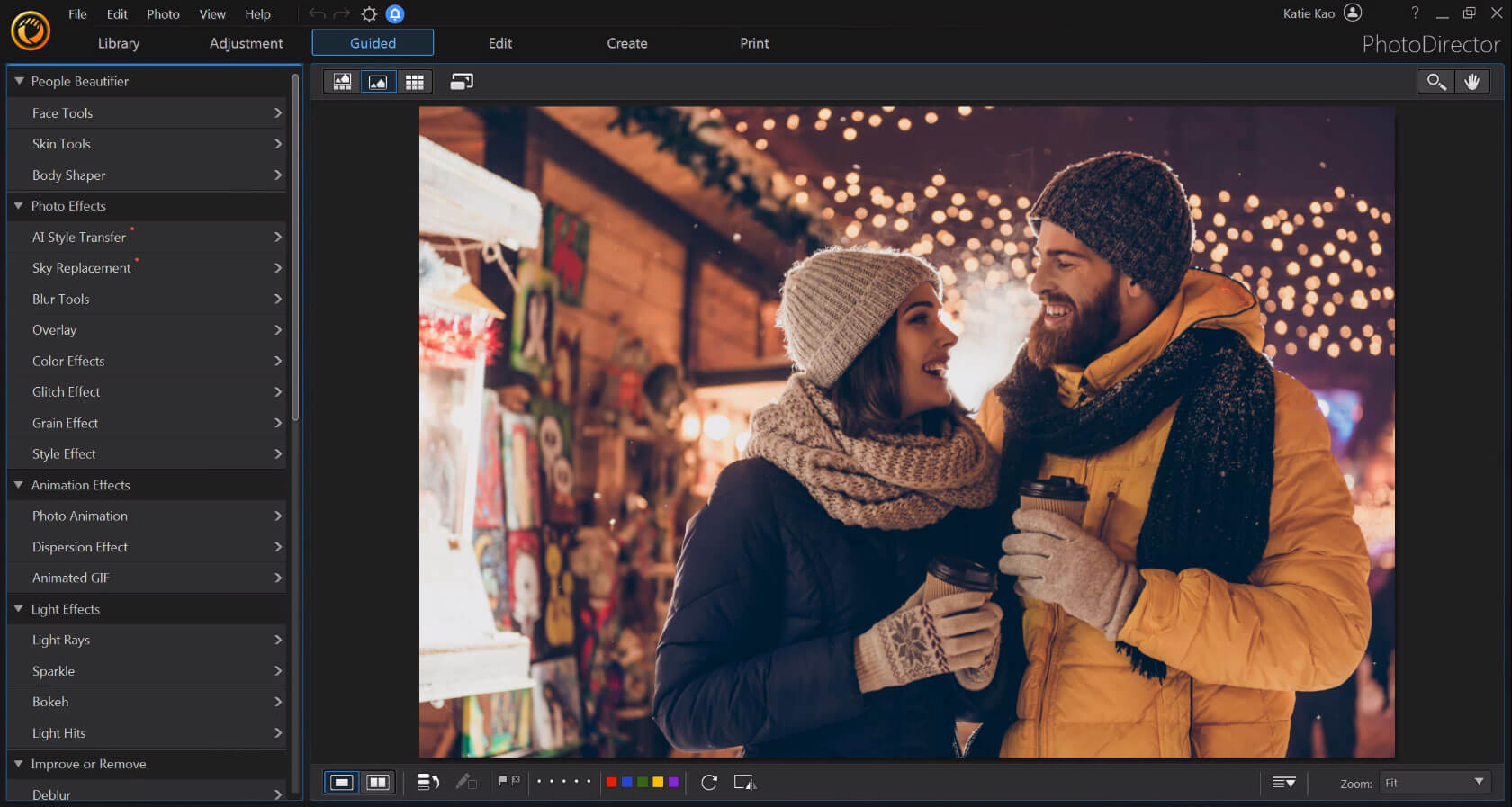Toggle compare two-photo view
Screen dimensions: 1512x807
tap(378, 782)
